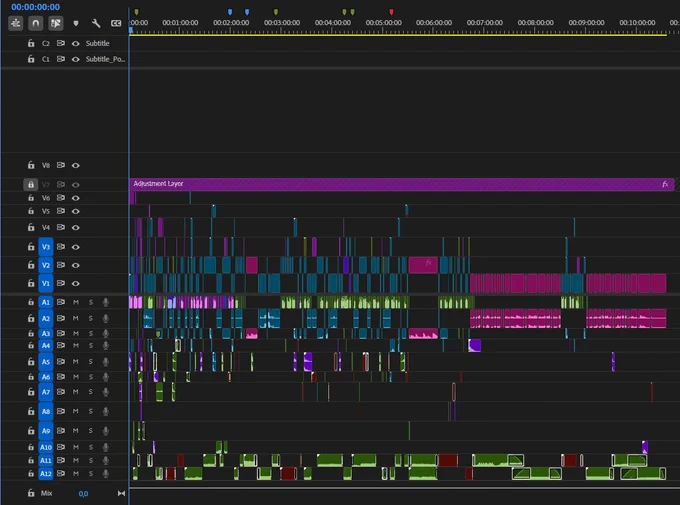Click the Mix track volume value 0,0
The width and height of the screenshot is (680, 505).
click(x=83, y=494)
